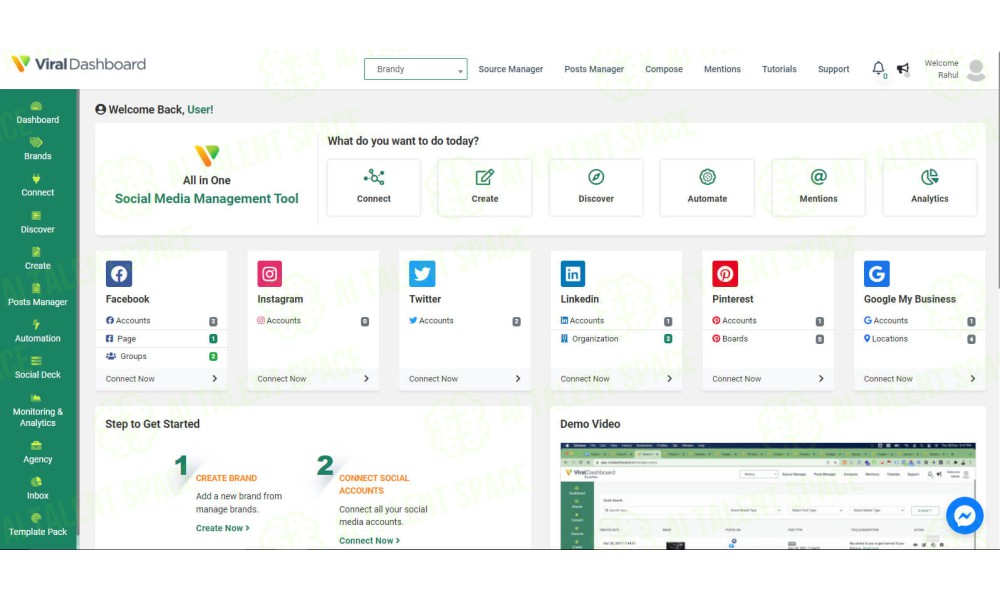Open Facebook Page row
1000x600 pixels.
[161, 339]
